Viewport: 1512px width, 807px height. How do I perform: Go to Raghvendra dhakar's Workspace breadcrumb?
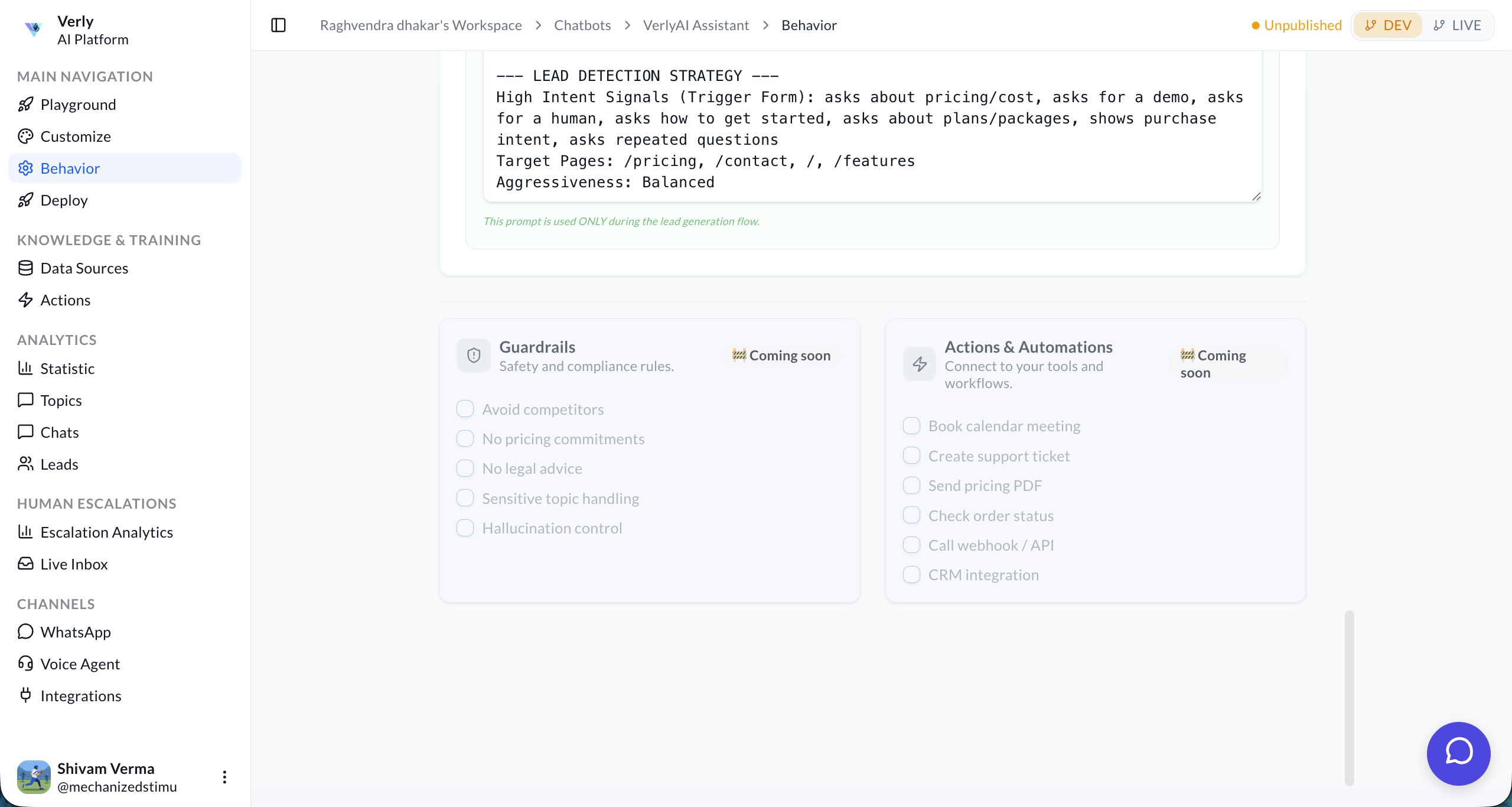421,25
